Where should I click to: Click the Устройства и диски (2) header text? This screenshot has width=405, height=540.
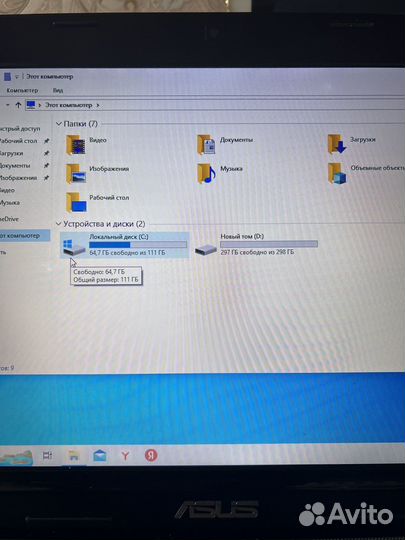pyautogui.click(x=104, y=224)
